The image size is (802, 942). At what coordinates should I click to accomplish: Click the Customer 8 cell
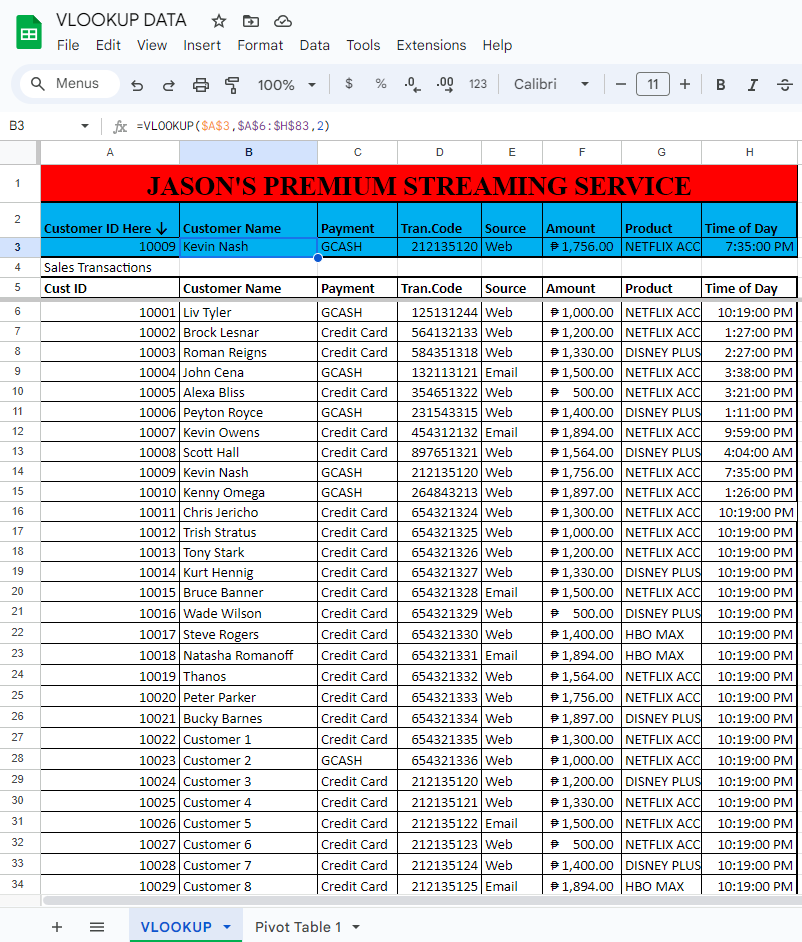[249, 886]
